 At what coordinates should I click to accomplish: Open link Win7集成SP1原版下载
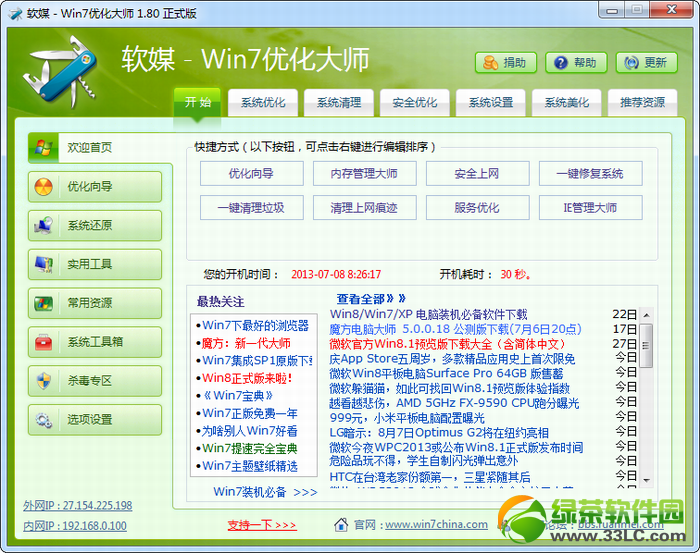pos(257,360)
